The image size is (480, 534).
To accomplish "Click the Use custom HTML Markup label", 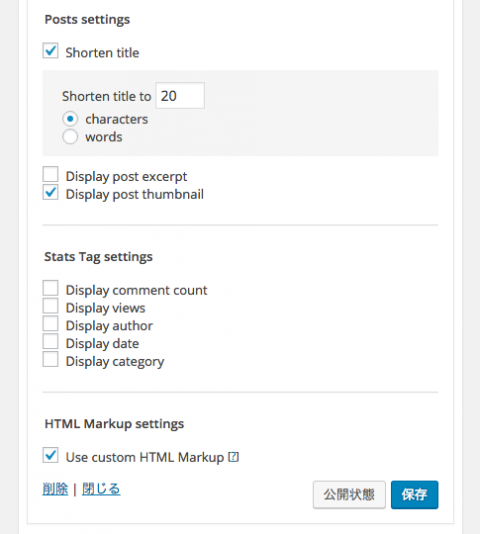I will (x=145, y=457).
